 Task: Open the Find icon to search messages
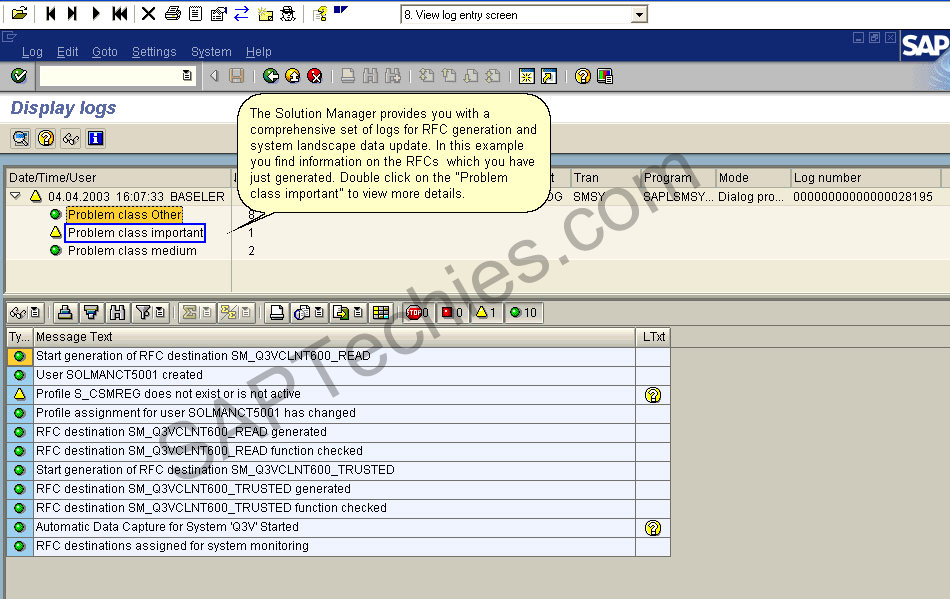(117, 312)
